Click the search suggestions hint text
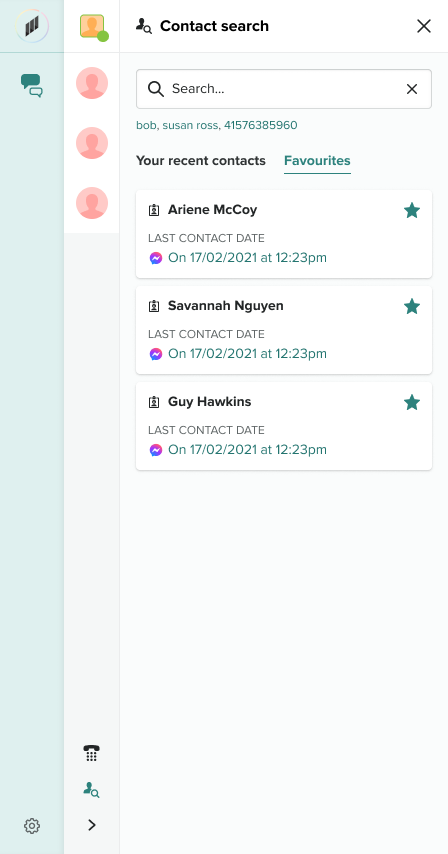 [x=217, y=125]
